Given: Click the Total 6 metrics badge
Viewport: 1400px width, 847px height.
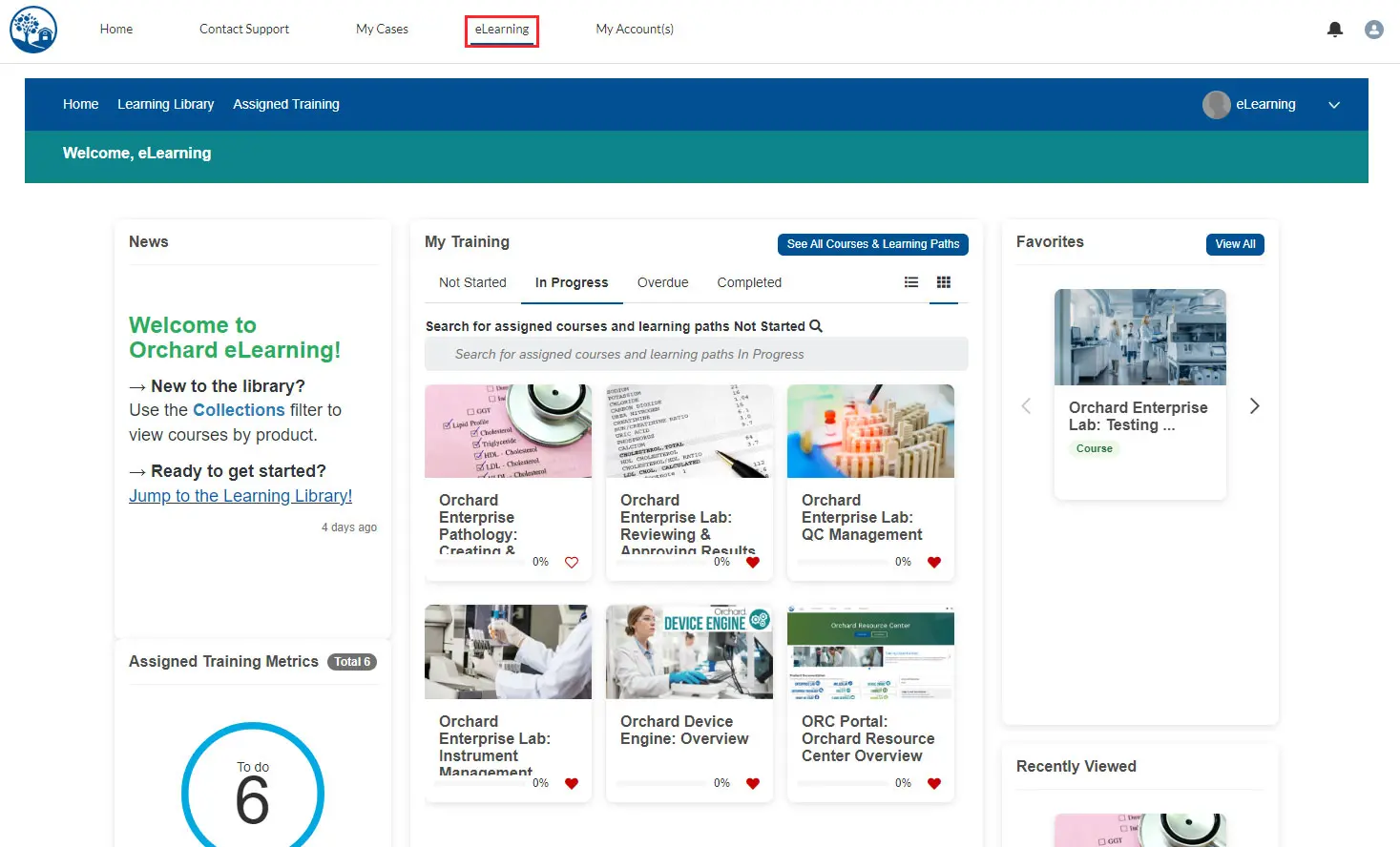Looking at the screenshot, I should click(352, 662).
